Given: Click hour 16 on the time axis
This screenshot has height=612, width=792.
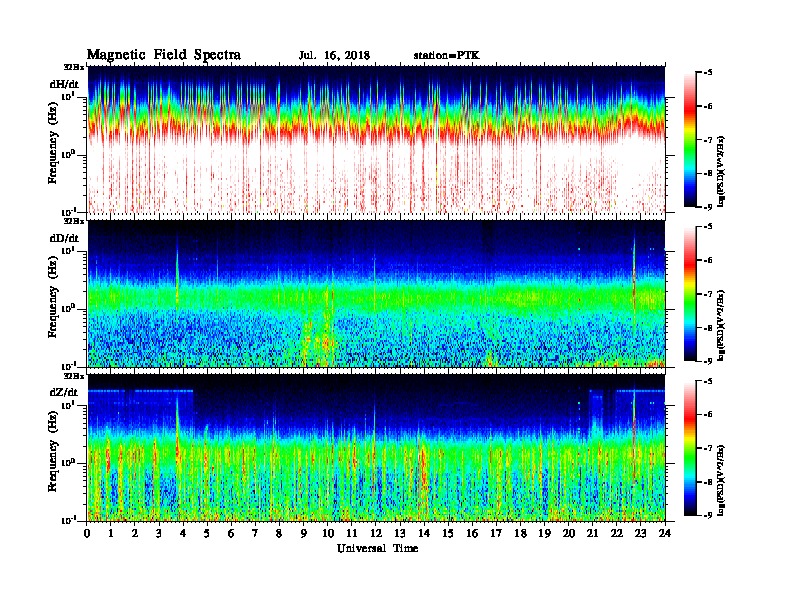Looking at the screenshot, I should point(472,533).
